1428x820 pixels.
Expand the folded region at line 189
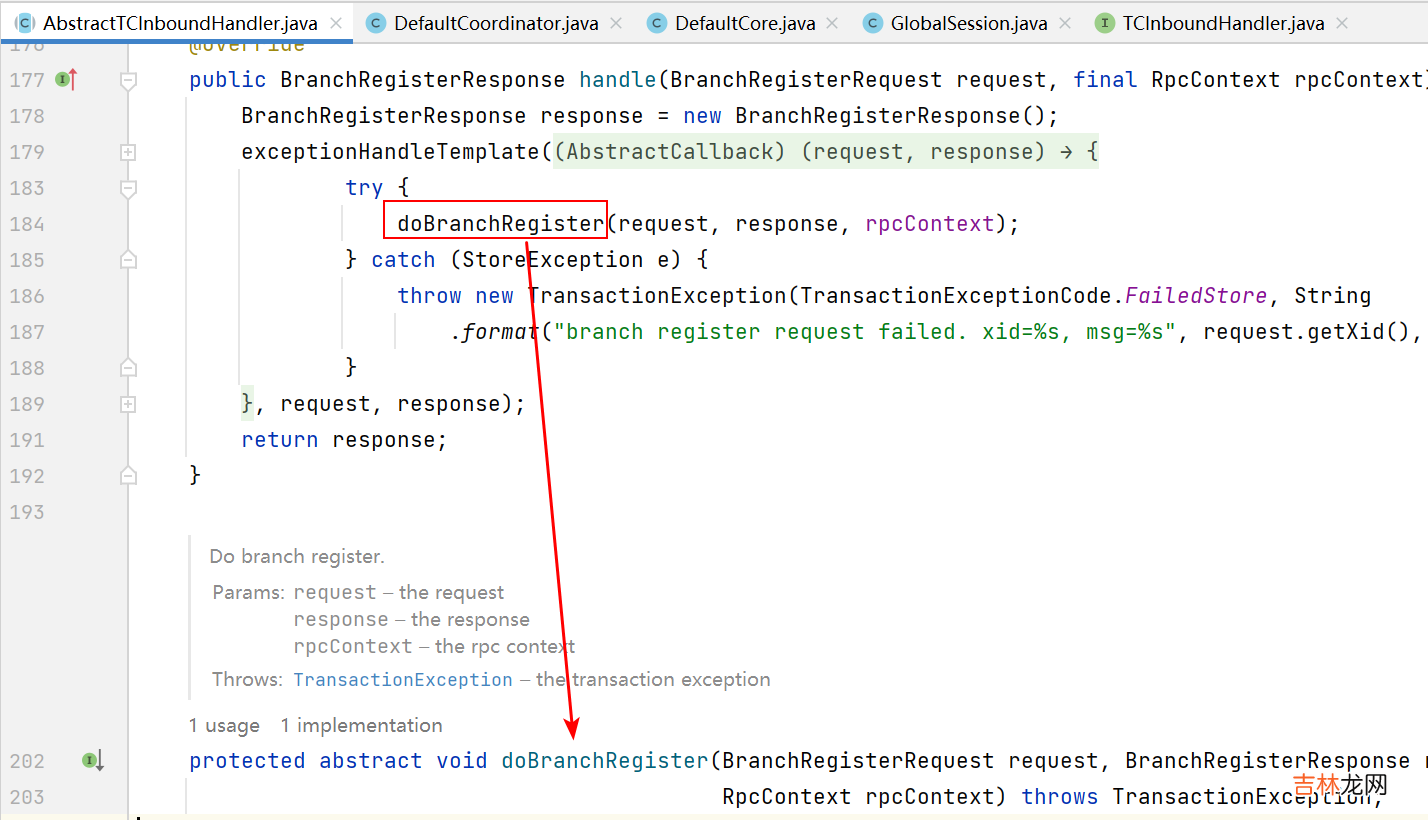[128, 404]
